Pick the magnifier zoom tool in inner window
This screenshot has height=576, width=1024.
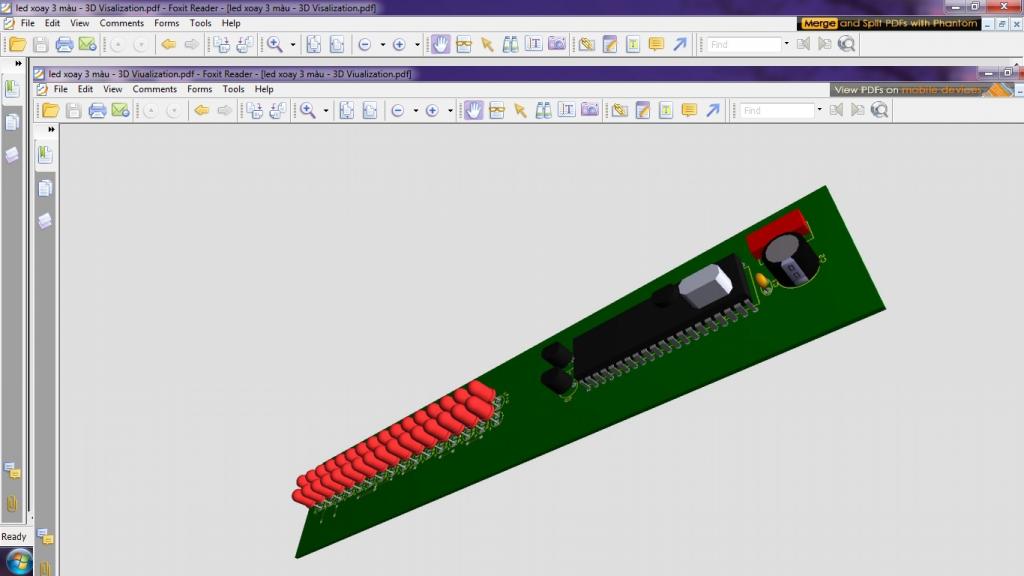coord(308,110)
